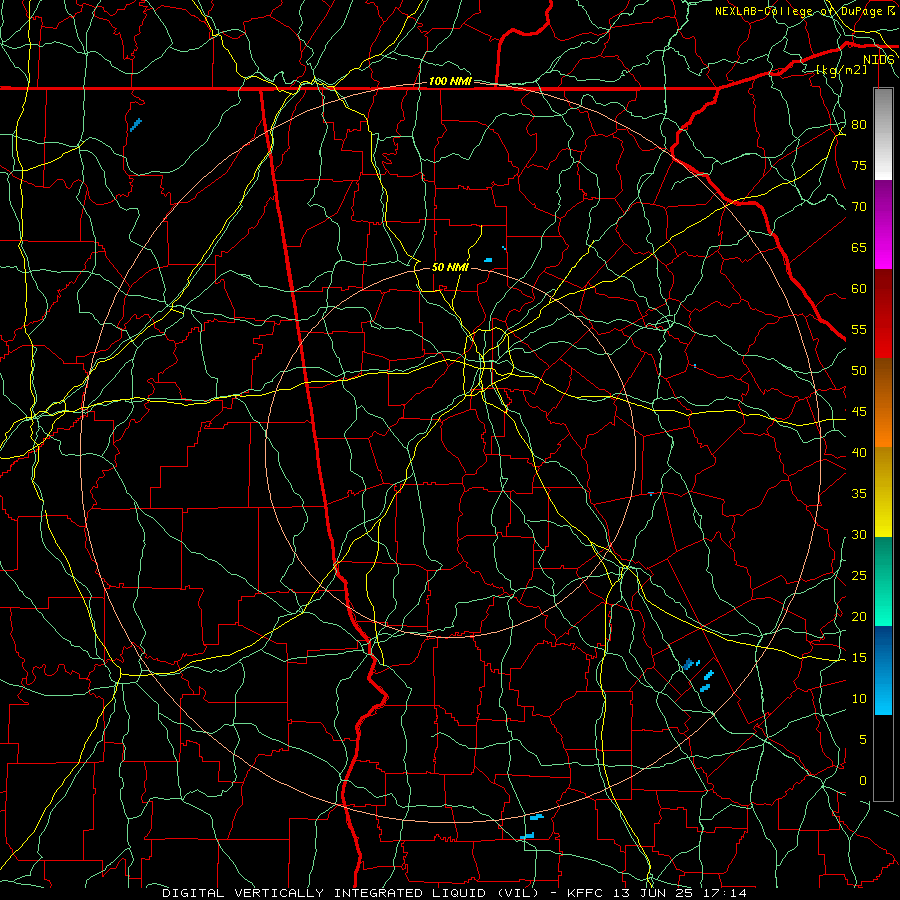This screenshot has width=900, height=900.
Task: Click the legend value 10
Action: [x=859, y=699]
